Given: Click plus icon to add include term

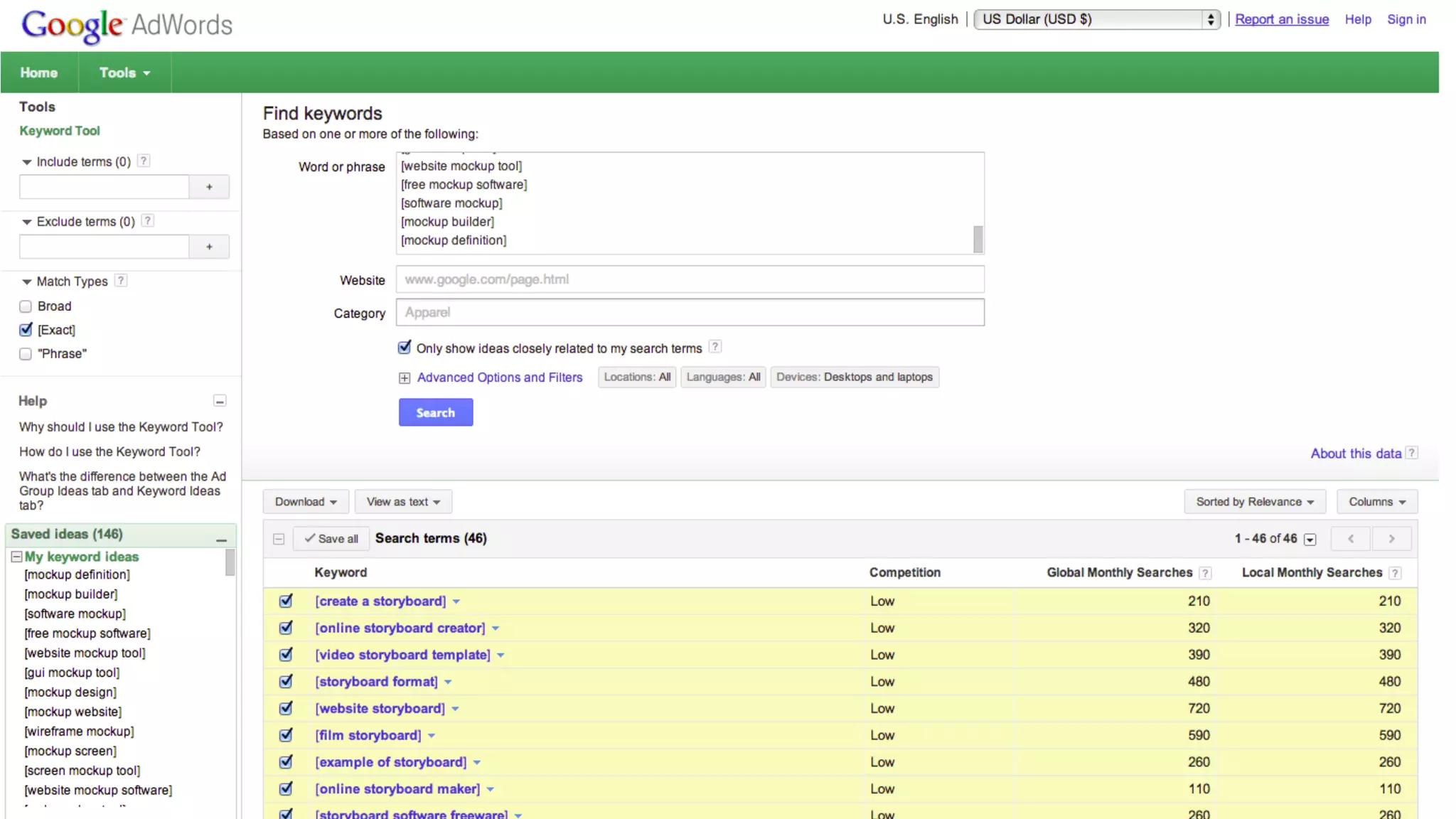Looking at the screenshot, I should (209, 187).
